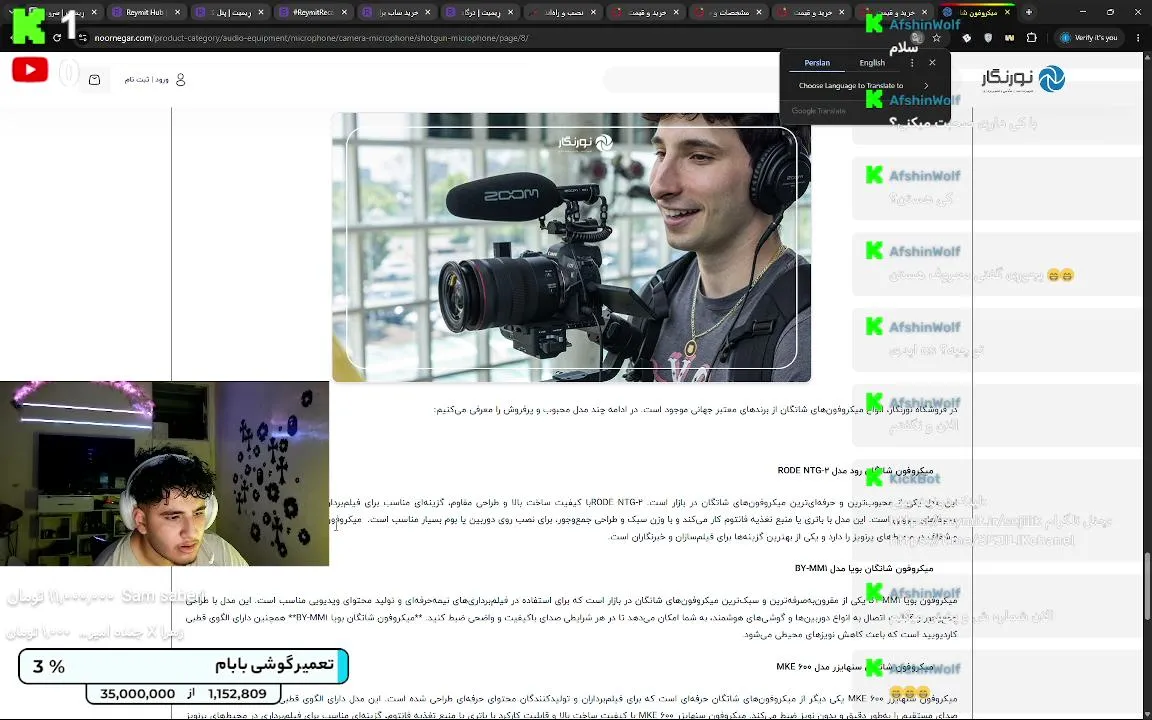Viewport: 1152px width, 720px height.
Task: Switch to the مشخصات tab
Action: [731, 12]
